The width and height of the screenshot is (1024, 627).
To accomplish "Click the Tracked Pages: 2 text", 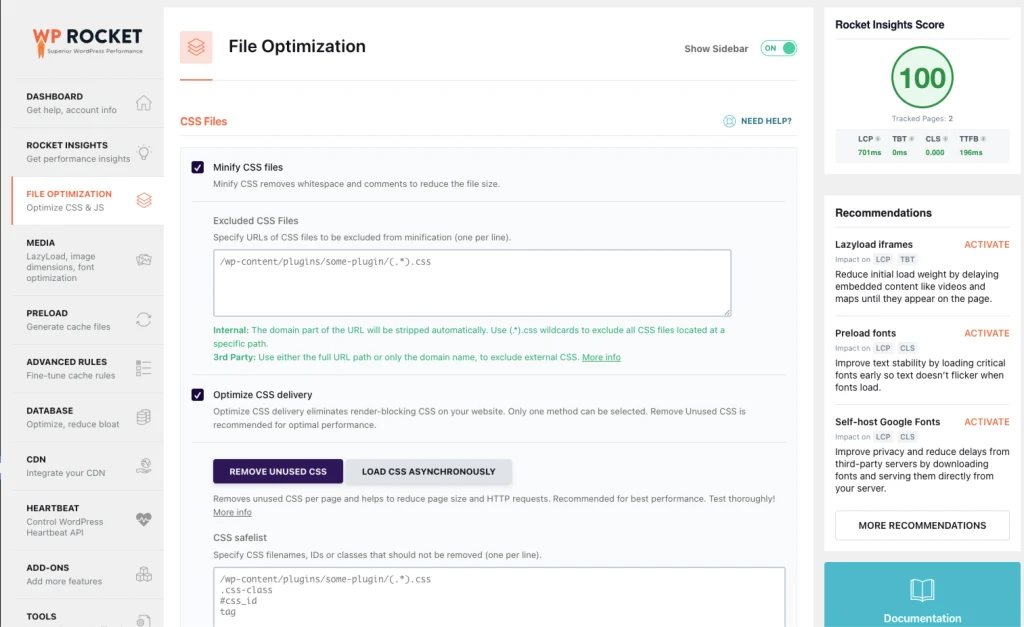I will tap(922, 119).
